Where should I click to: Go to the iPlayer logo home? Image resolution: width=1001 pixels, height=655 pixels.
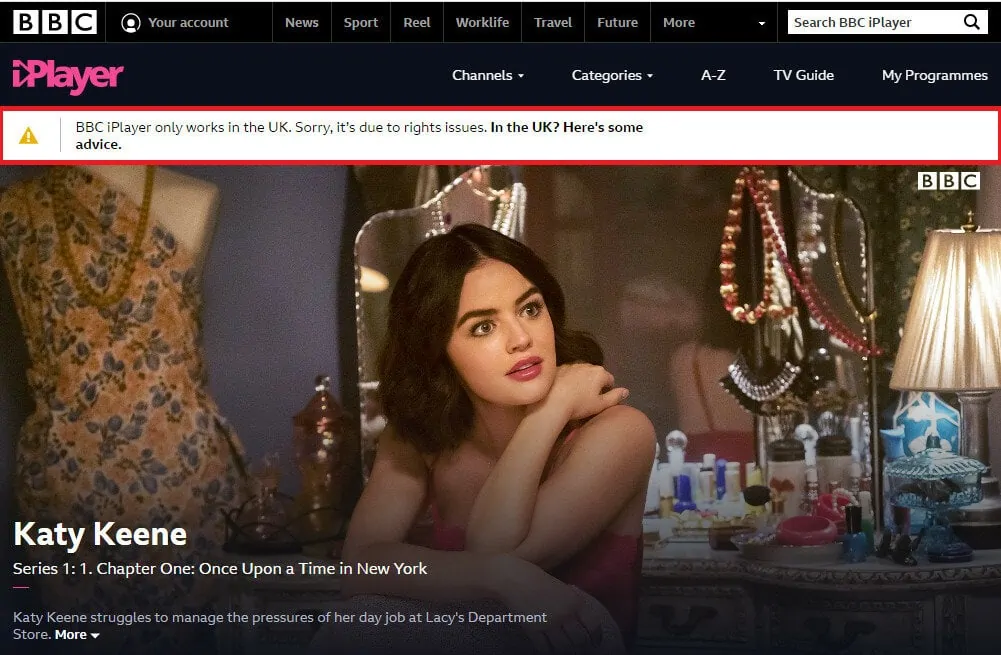(x=68, y=76)
